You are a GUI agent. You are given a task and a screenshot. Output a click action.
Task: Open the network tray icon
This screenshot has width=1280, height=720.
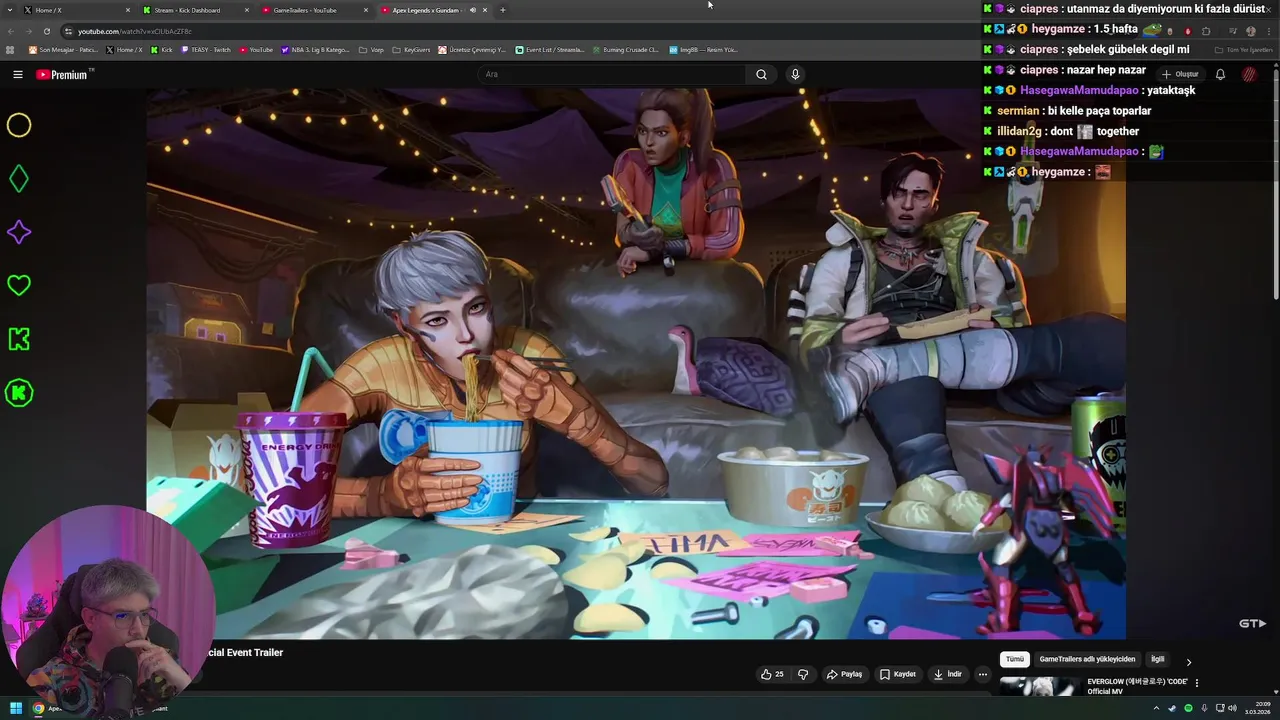coord(1218,708)
